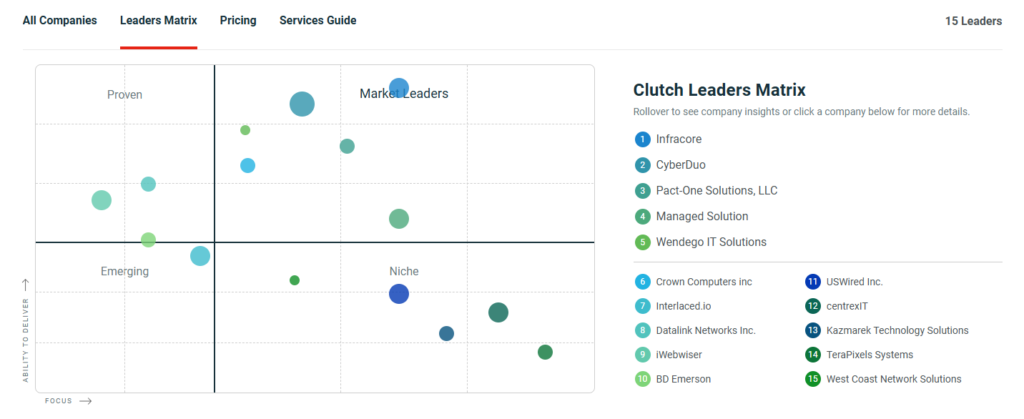Viewport: 1024px width, 419px height.
Task: Select the Leaders Matrix tab
Action: 158,21
